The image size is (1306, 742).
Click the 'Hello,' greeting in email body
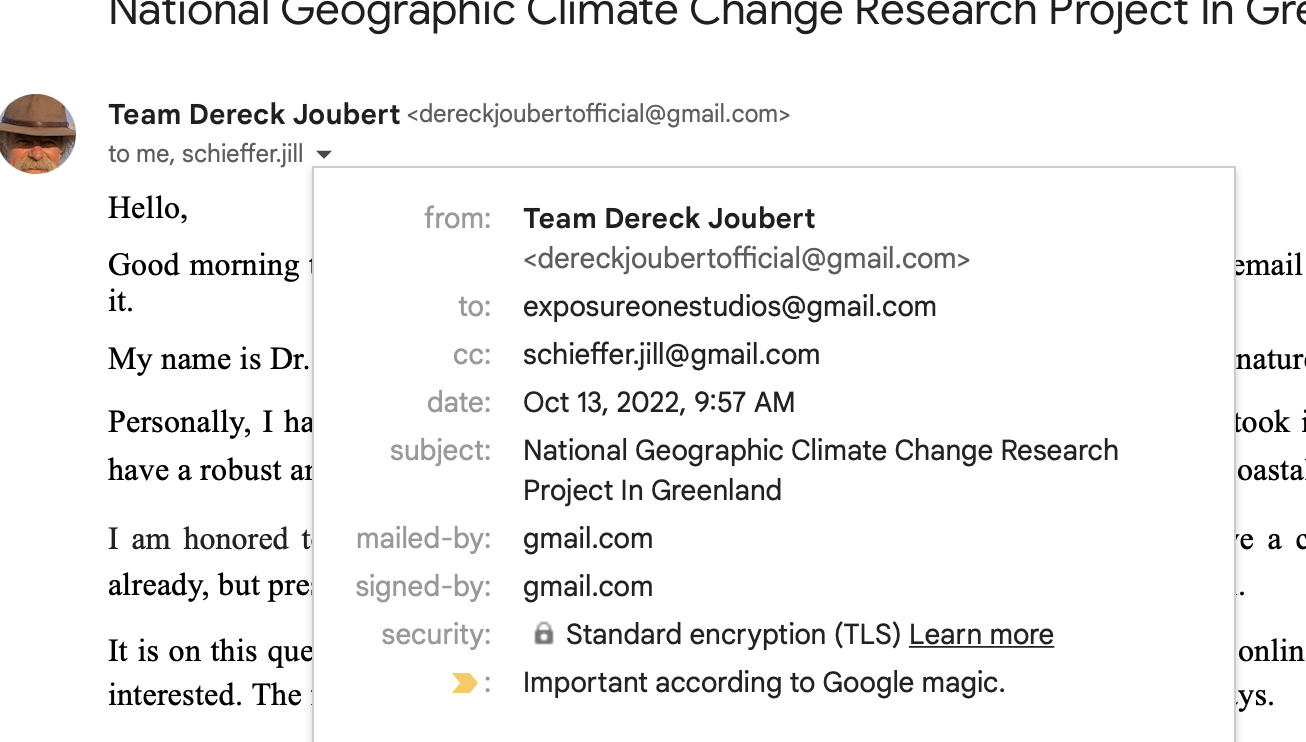click(148, 208)
